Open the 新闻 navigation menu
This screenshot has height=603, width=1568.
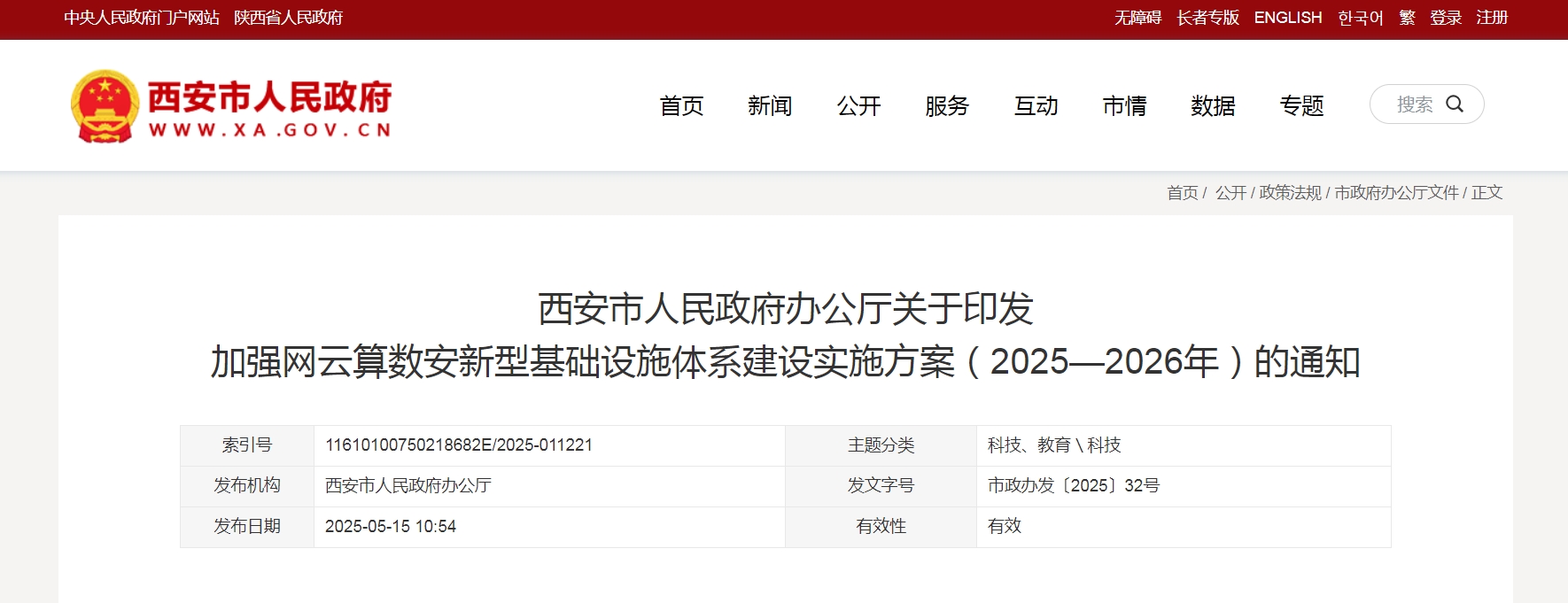[x=770, y=106]
